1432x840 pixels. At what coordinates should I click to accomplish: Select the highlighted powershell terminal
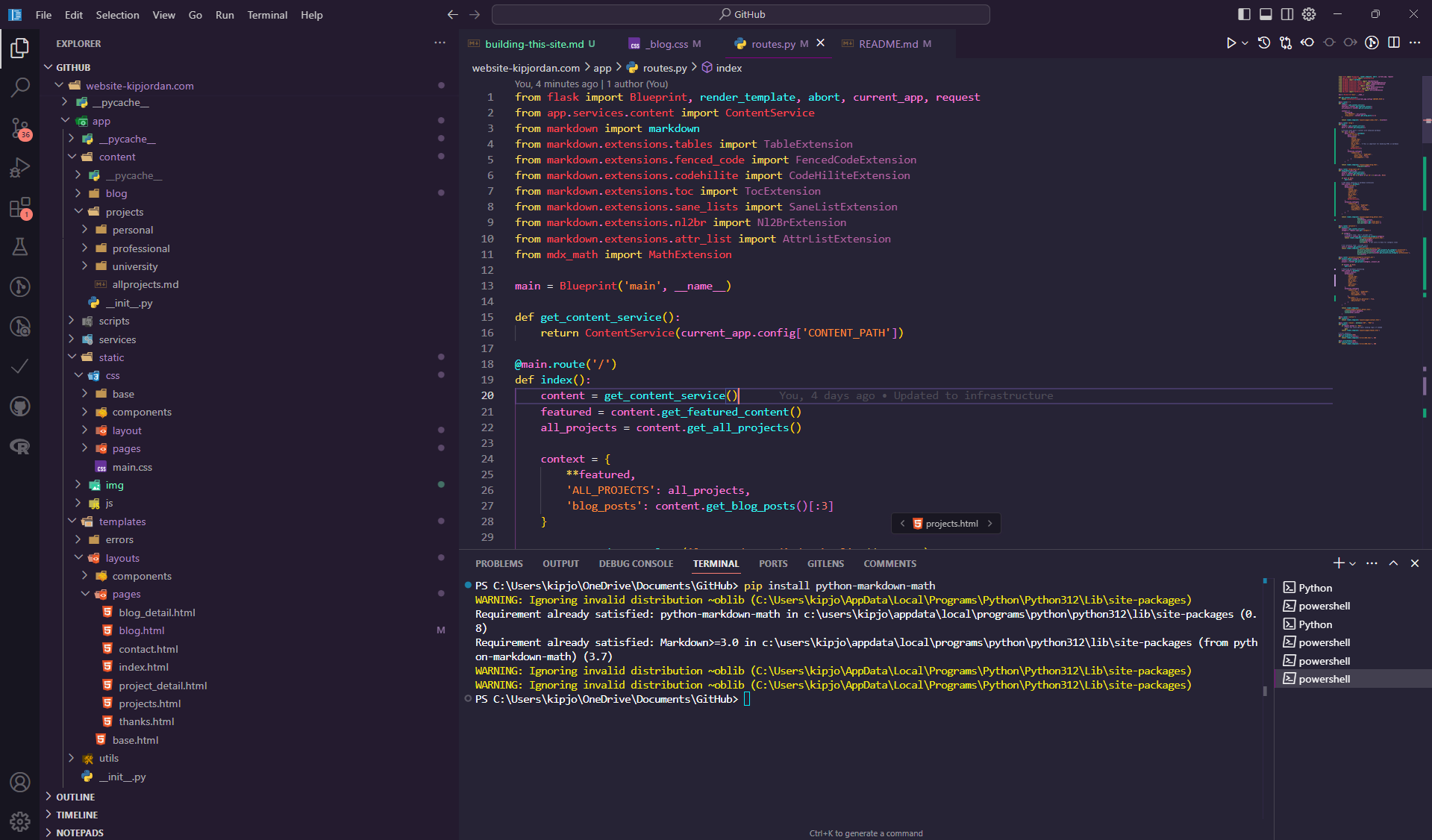[1353, 679]
